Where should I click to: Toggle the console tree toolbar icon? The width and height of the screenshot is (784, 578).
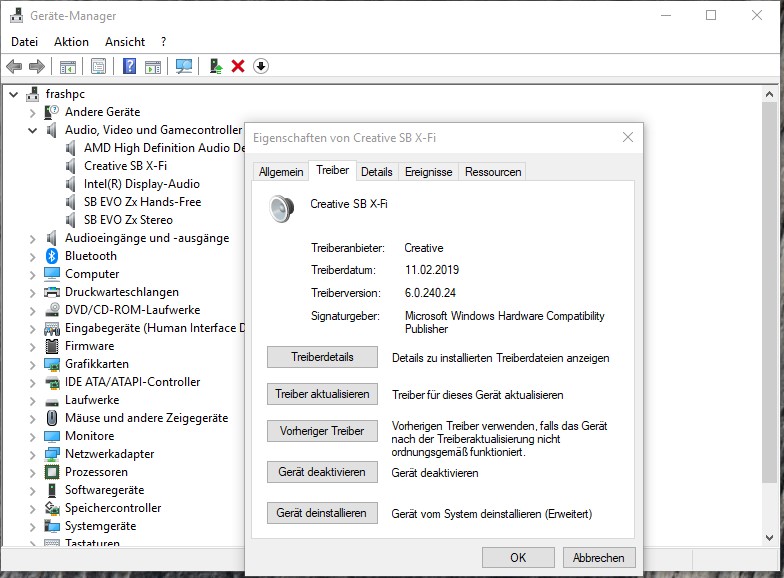coord(68,66)
